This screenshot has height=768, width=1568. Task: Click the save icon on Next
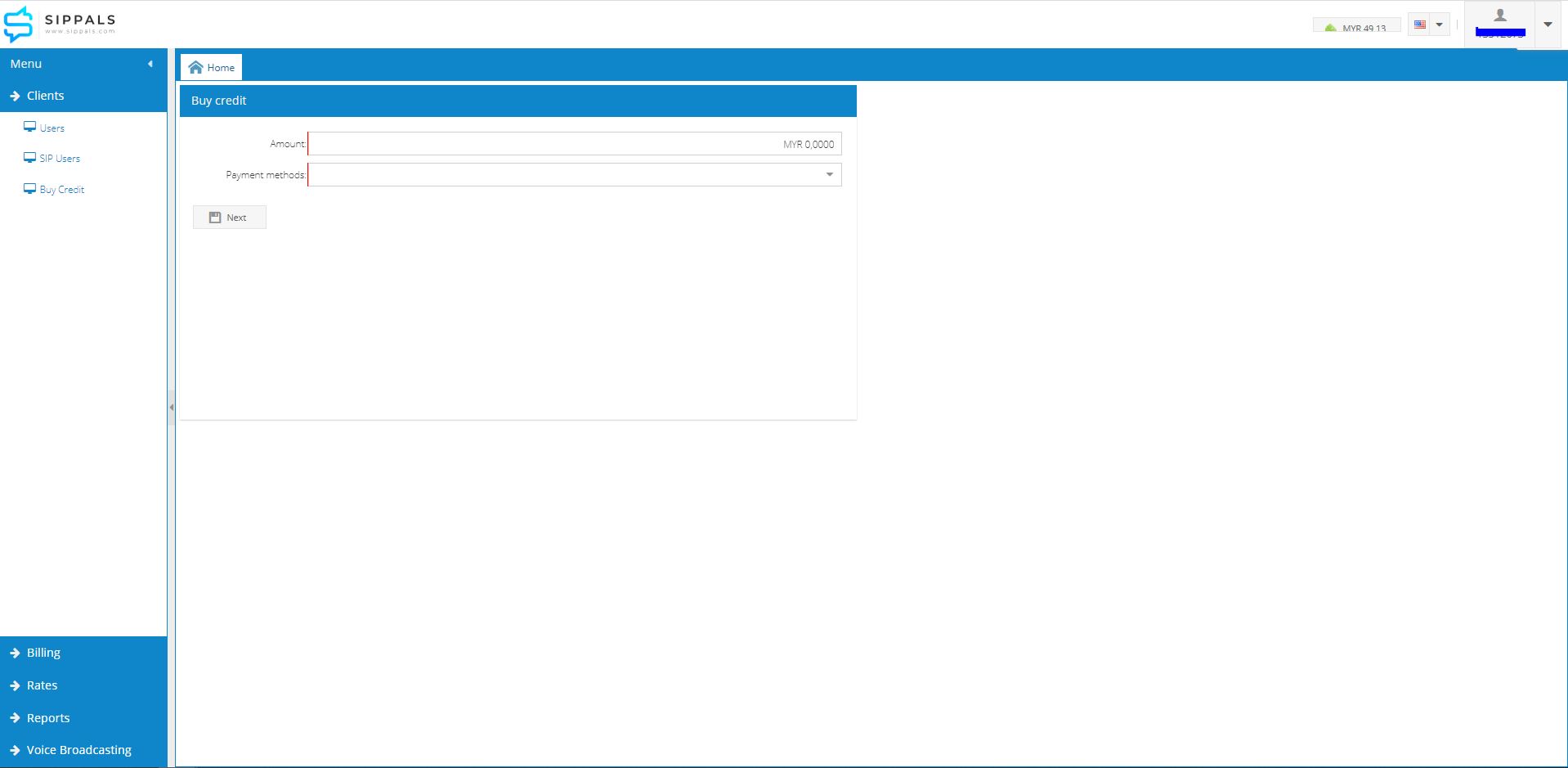click(x=215, y=218)
